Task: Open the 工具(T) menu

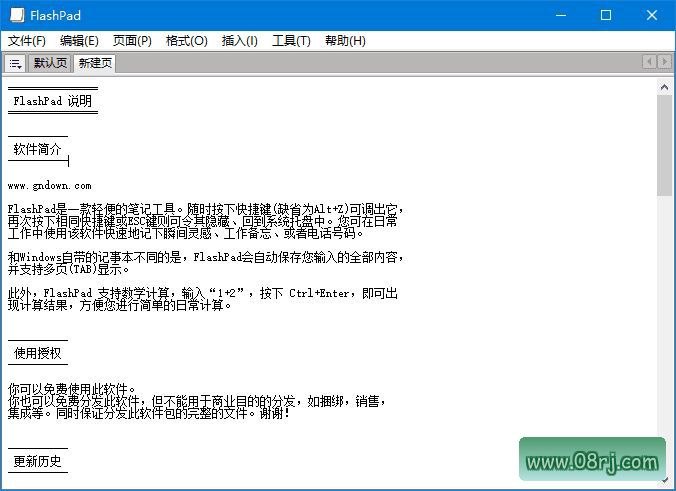Action: [x=291, y=41]
